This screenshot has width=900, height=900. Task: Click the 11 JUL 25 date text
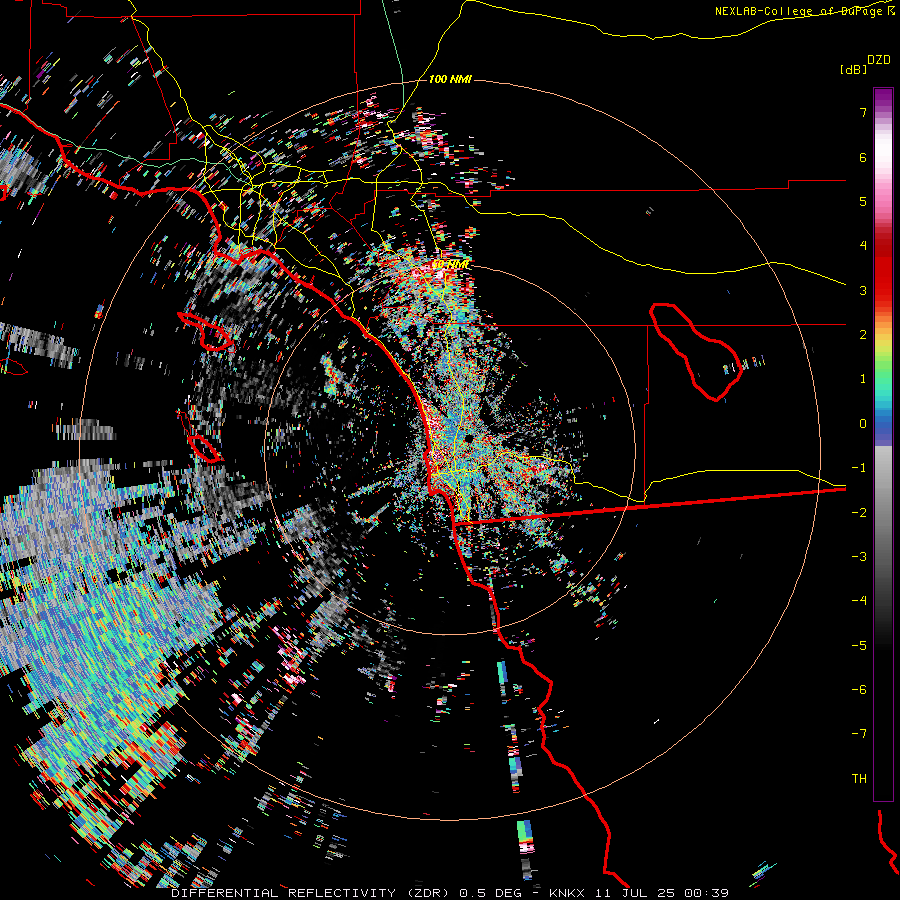(635, 893)
